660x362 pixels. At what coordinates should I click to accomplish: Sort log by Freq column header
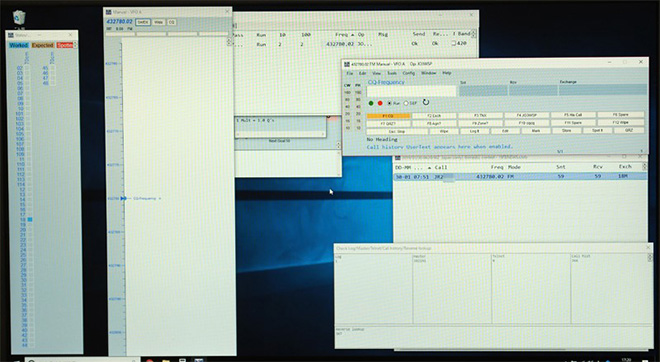(497, 167)
